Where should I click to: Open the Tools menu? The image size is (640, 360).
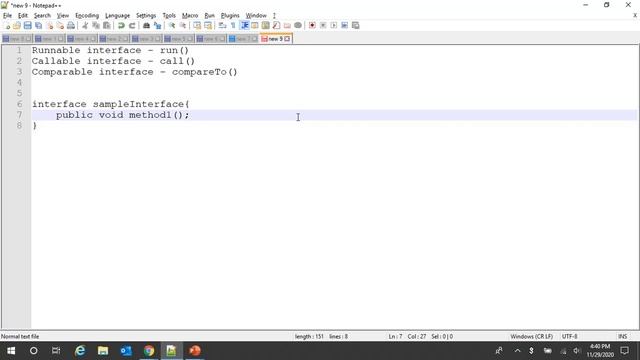[169, 16]
